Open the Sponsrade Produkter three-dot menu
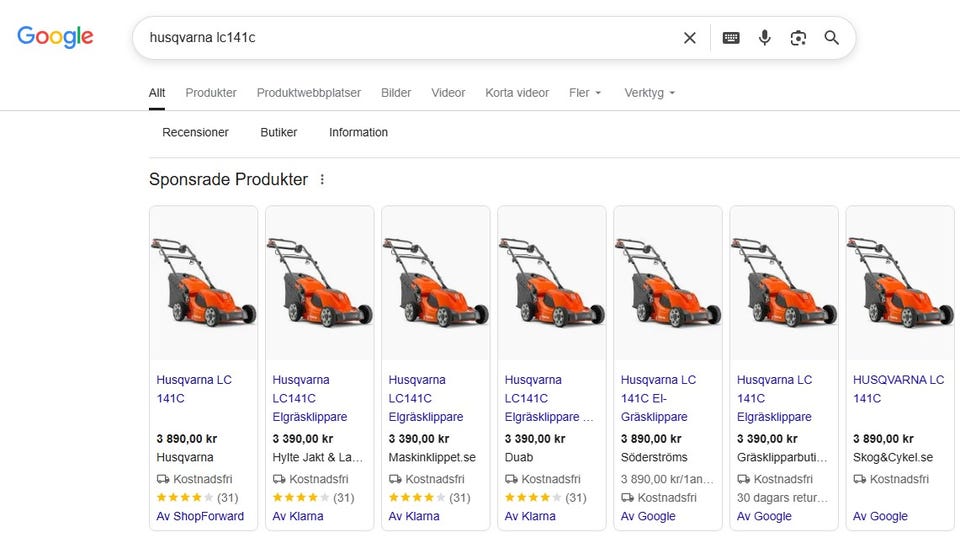960x543 pixels. [x=322, y=179]
